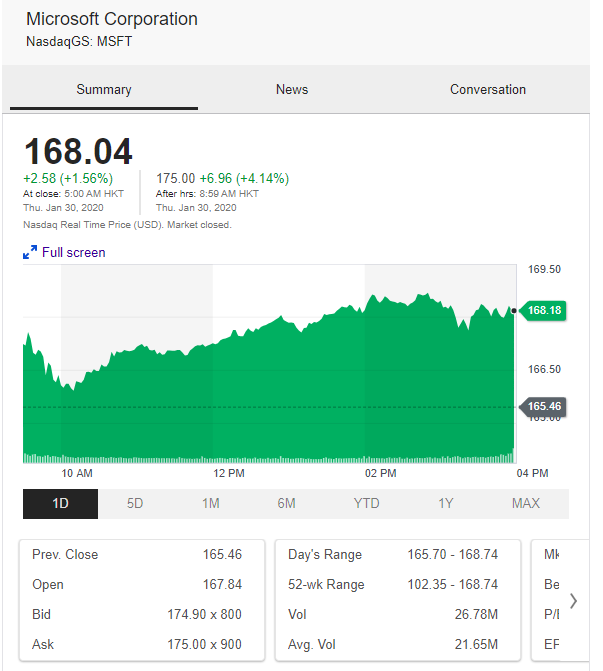Click the Ask value 175.00 x 900
This screenshot has height=671, width=603.
(x=205, y=644)
